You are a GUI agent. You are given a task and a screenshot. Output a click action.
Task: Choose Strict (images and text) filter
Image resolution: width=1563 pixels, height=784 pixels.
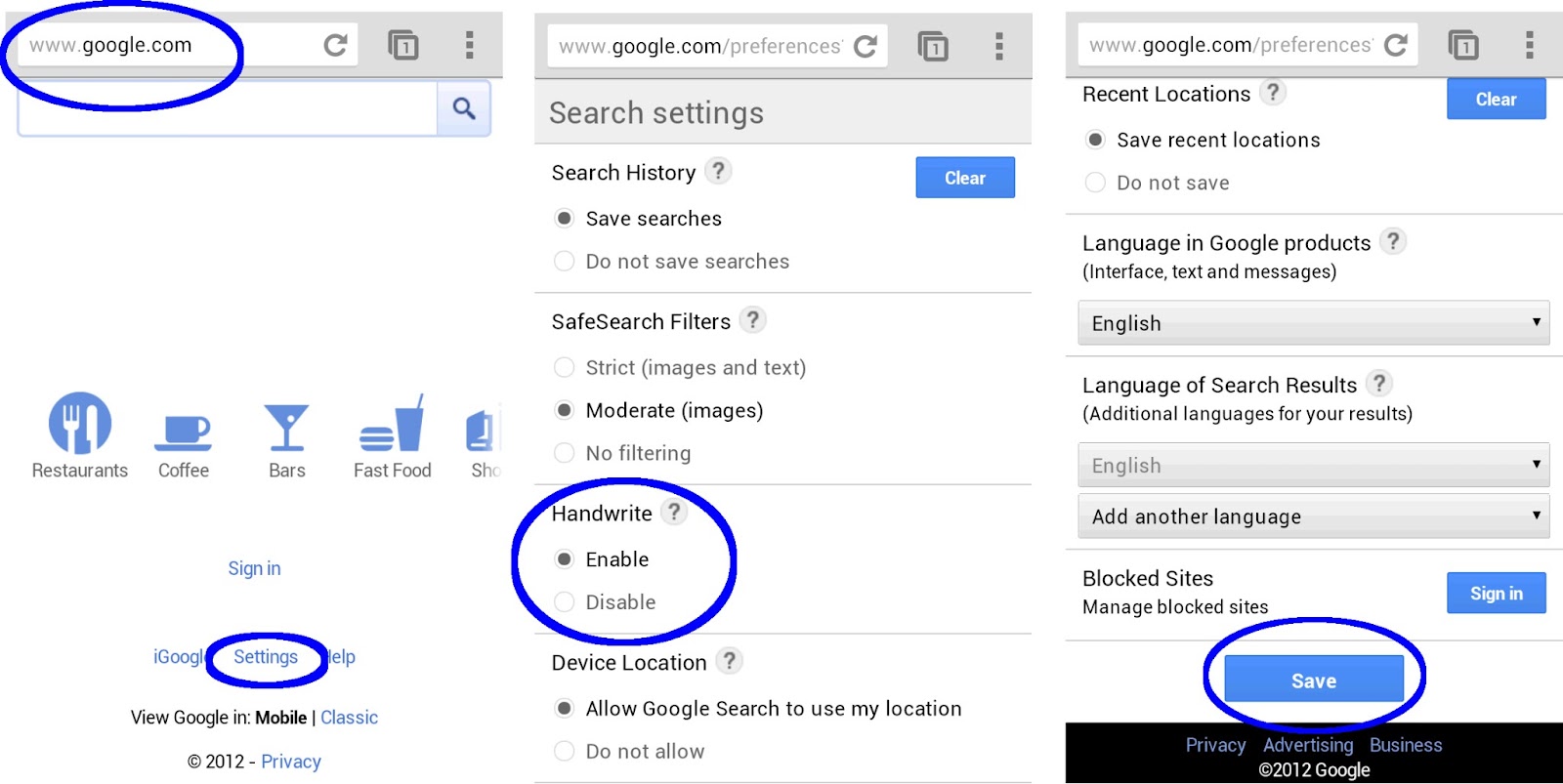[x=565, y=368]
